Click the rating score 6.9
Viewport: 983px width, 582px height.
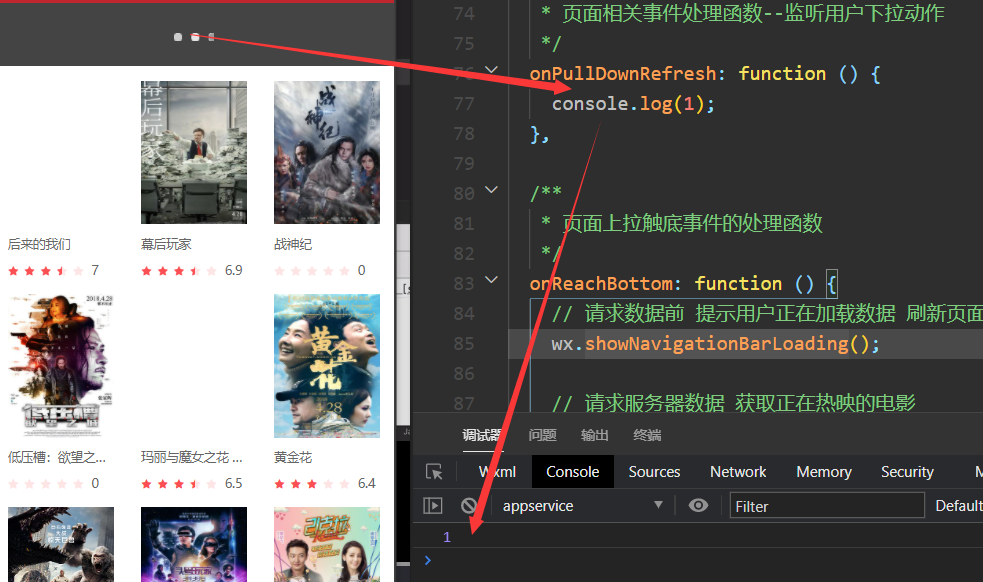coord(233,270)
